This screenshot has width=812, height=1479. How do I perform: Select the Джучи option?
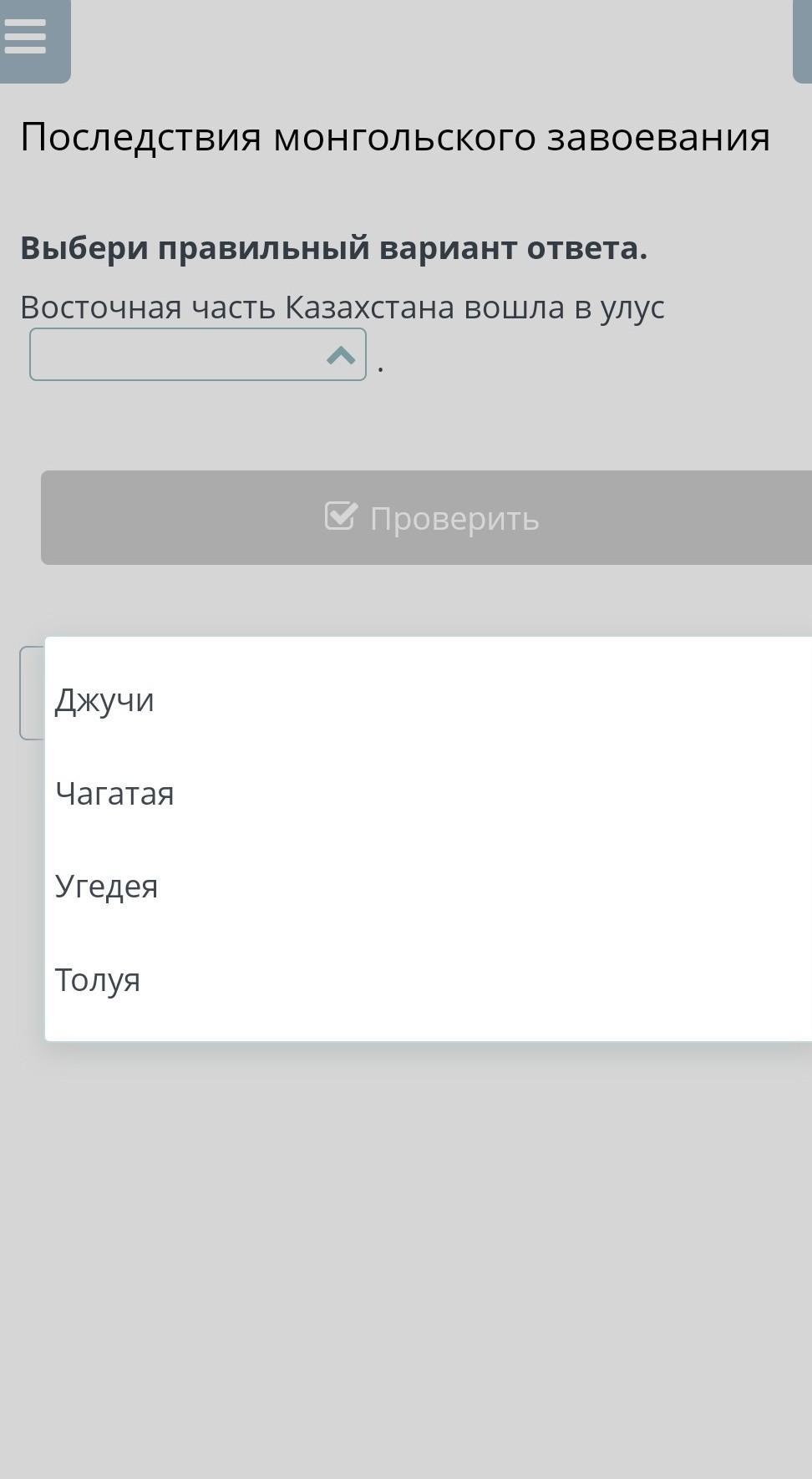105,700
